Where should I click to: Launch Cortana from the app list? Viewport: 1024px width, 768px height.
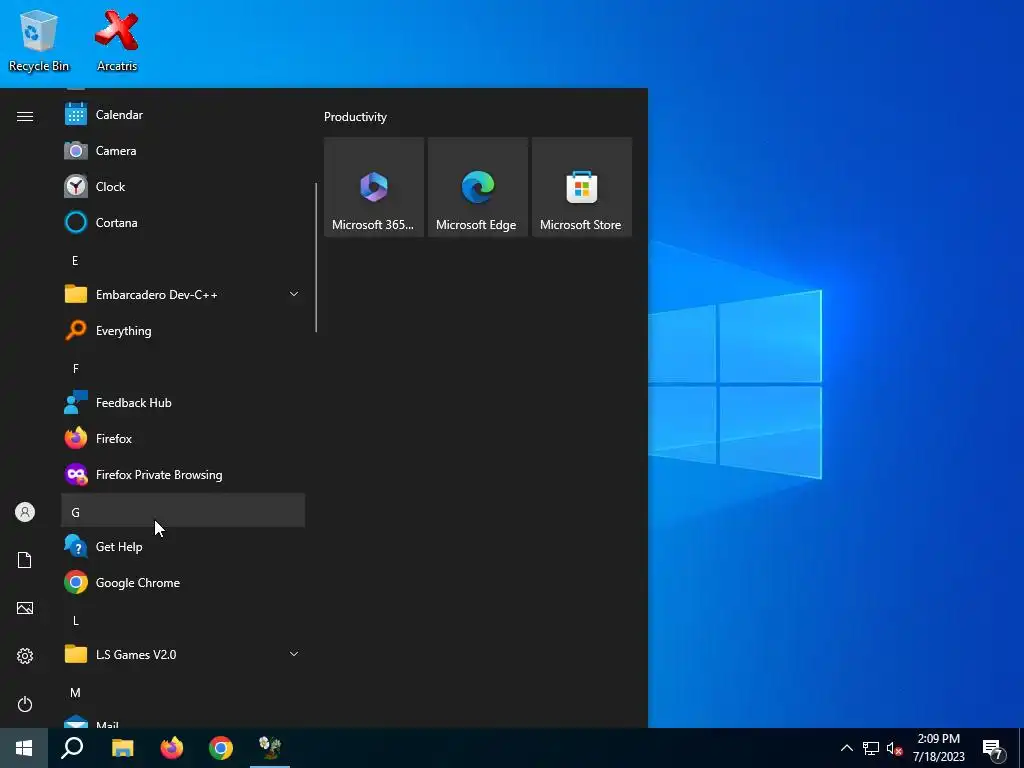(x=183, y=223)
